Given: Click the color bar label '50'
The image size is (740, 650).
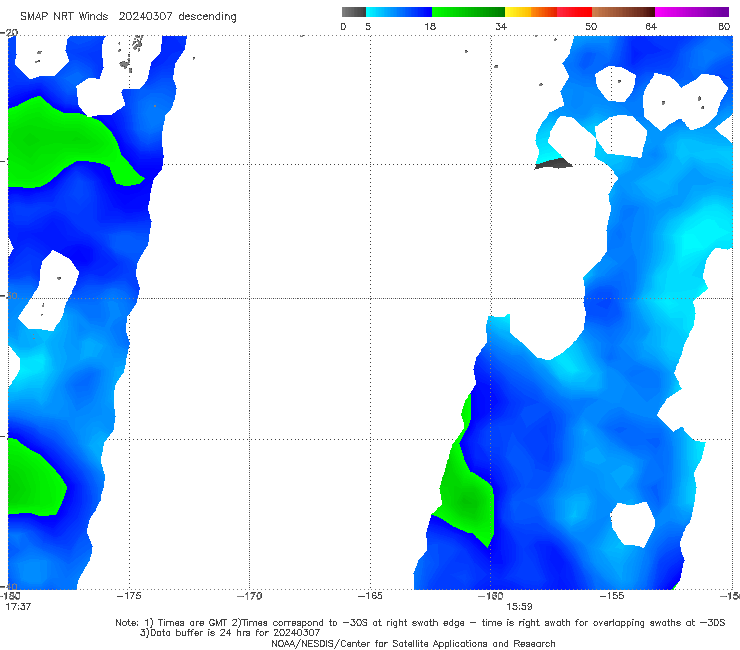Looking at the screenshot, I should (591, 26).
